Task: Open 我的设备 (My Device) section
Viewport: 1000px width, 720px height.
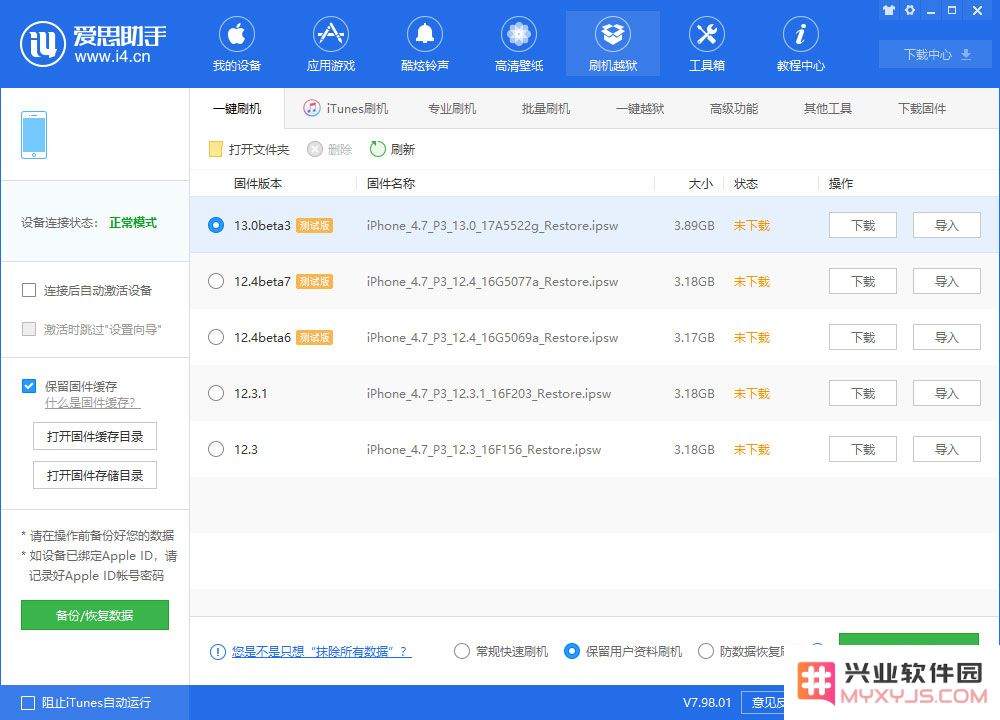Action: [237, 43]
